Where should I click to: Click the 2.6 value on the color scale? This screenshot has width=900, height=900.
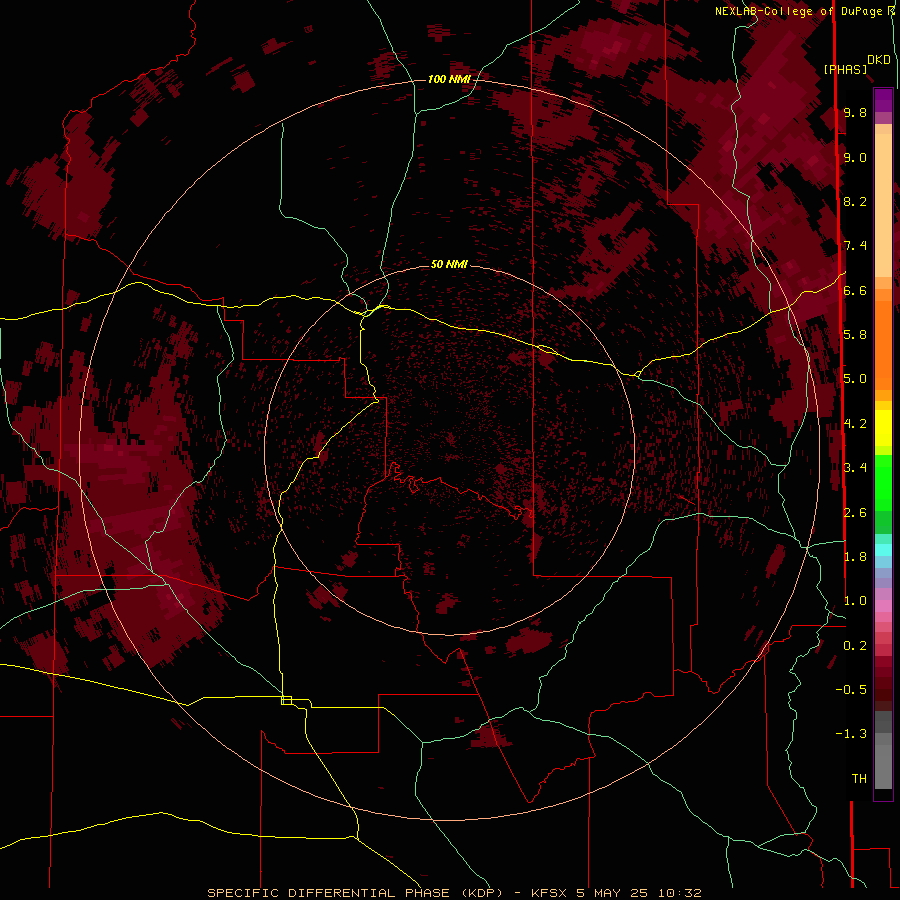pos(855,512)
